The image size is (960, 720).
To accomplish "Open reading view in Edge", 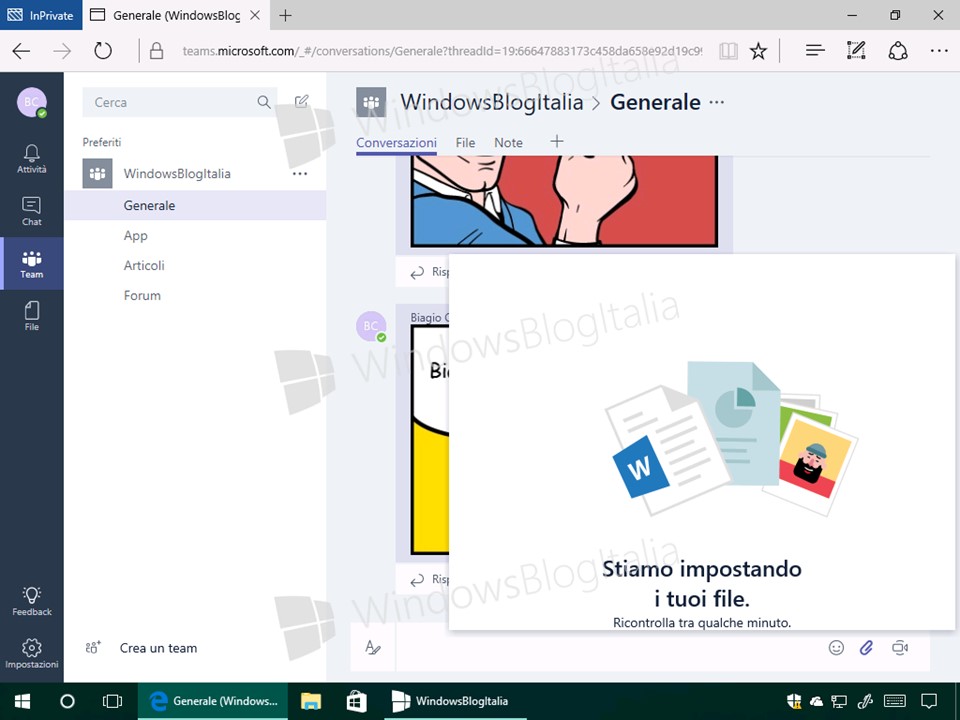I will pyautogui.click(x=728, y=51).
